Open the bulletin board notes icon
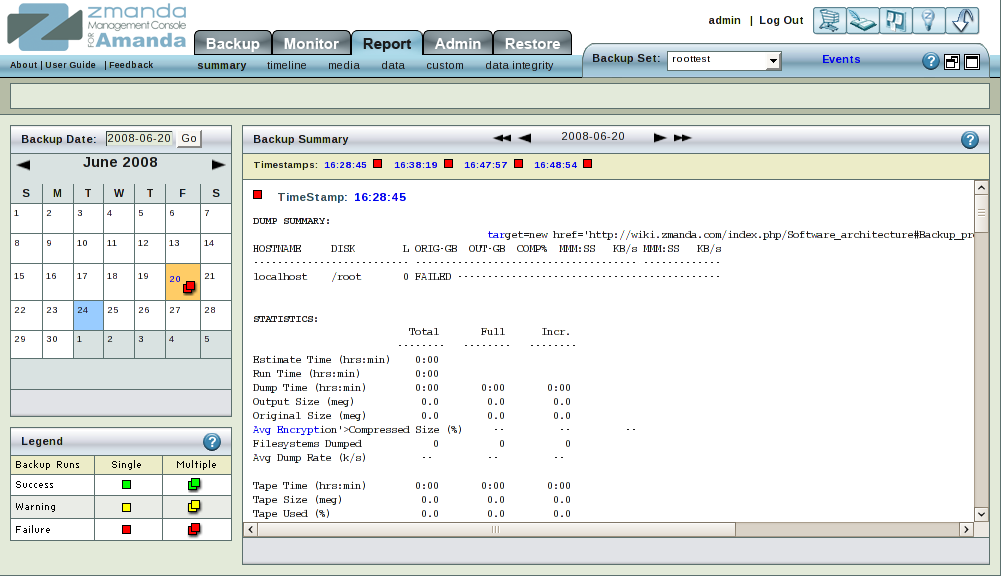This screenshot has width=1002, height=580. click(x=896, y=20)
